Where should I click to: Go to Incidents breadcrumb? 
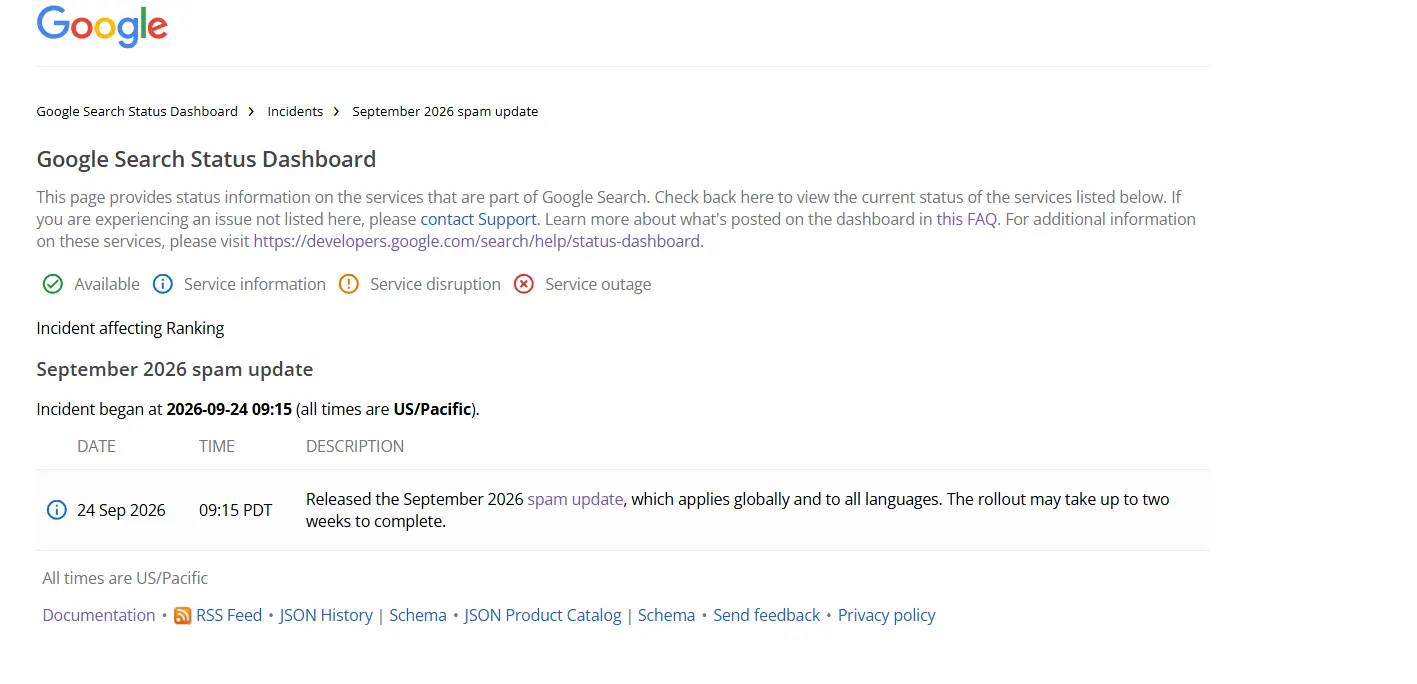295,112
